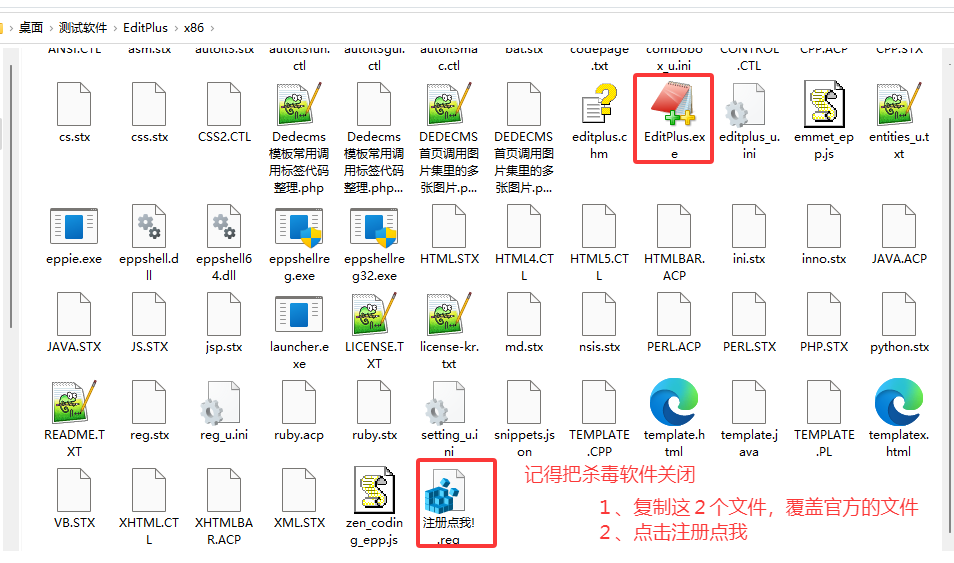Go to 测试软件 folder in breadcrumb
The image size is (954, 563).
(83, 28)
